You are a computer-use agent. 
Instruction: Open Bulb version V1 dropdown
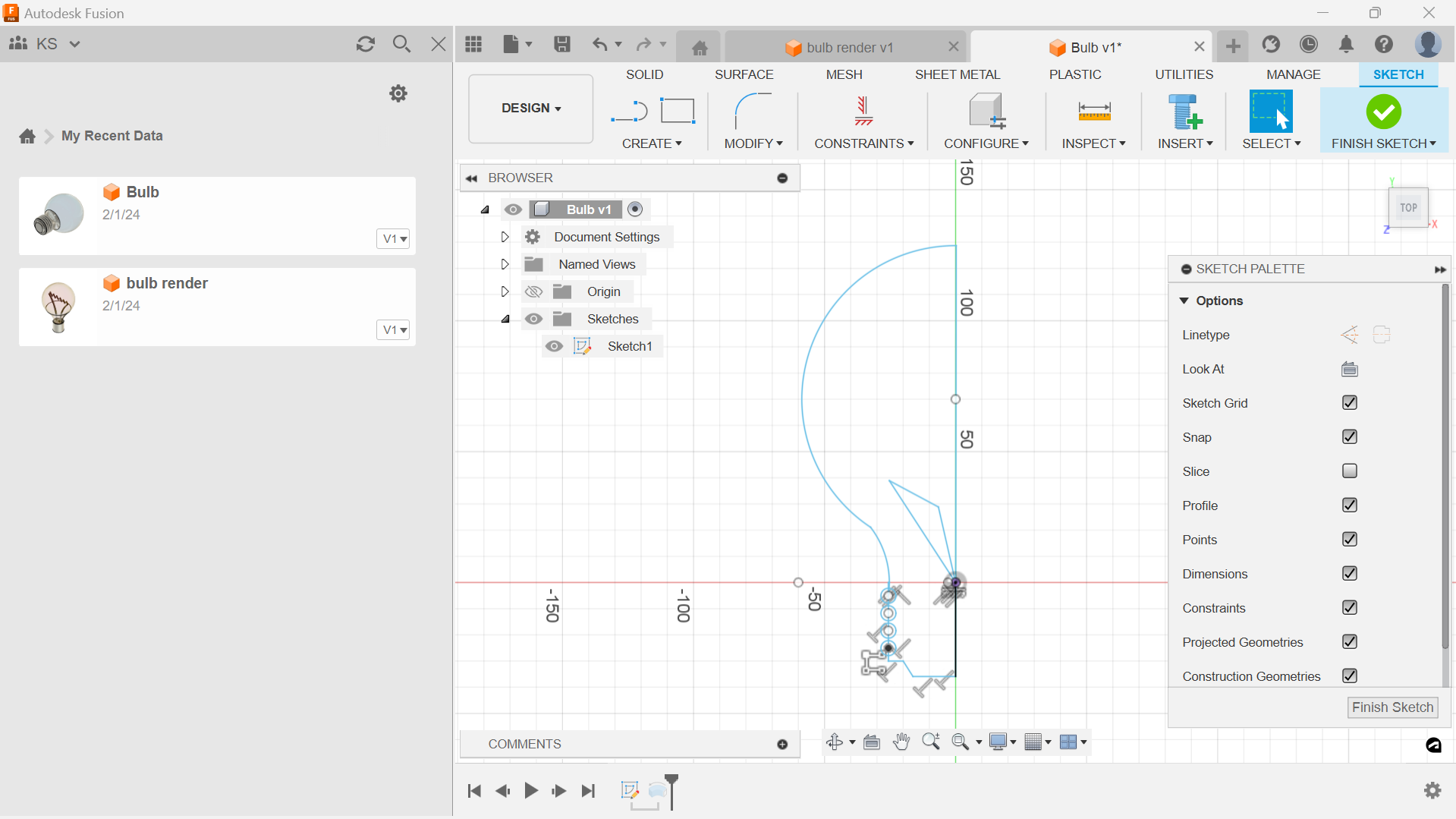point(393,239)
